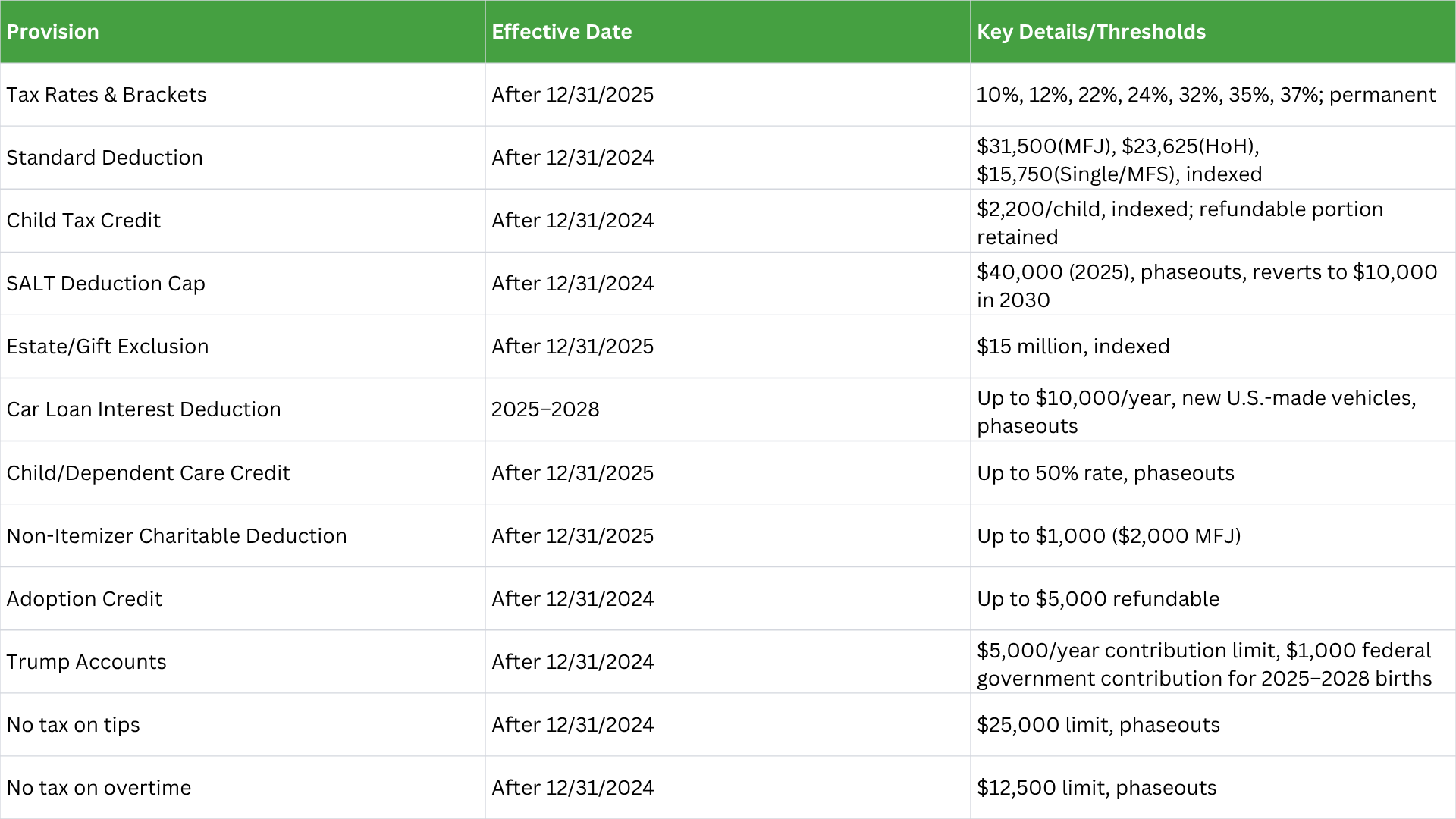This screenshot has height=819, width=1456.
Task: Select the Non-Itemizer Charitable Deduction cell
Action: pyautogui.click(x=243, y=535)
